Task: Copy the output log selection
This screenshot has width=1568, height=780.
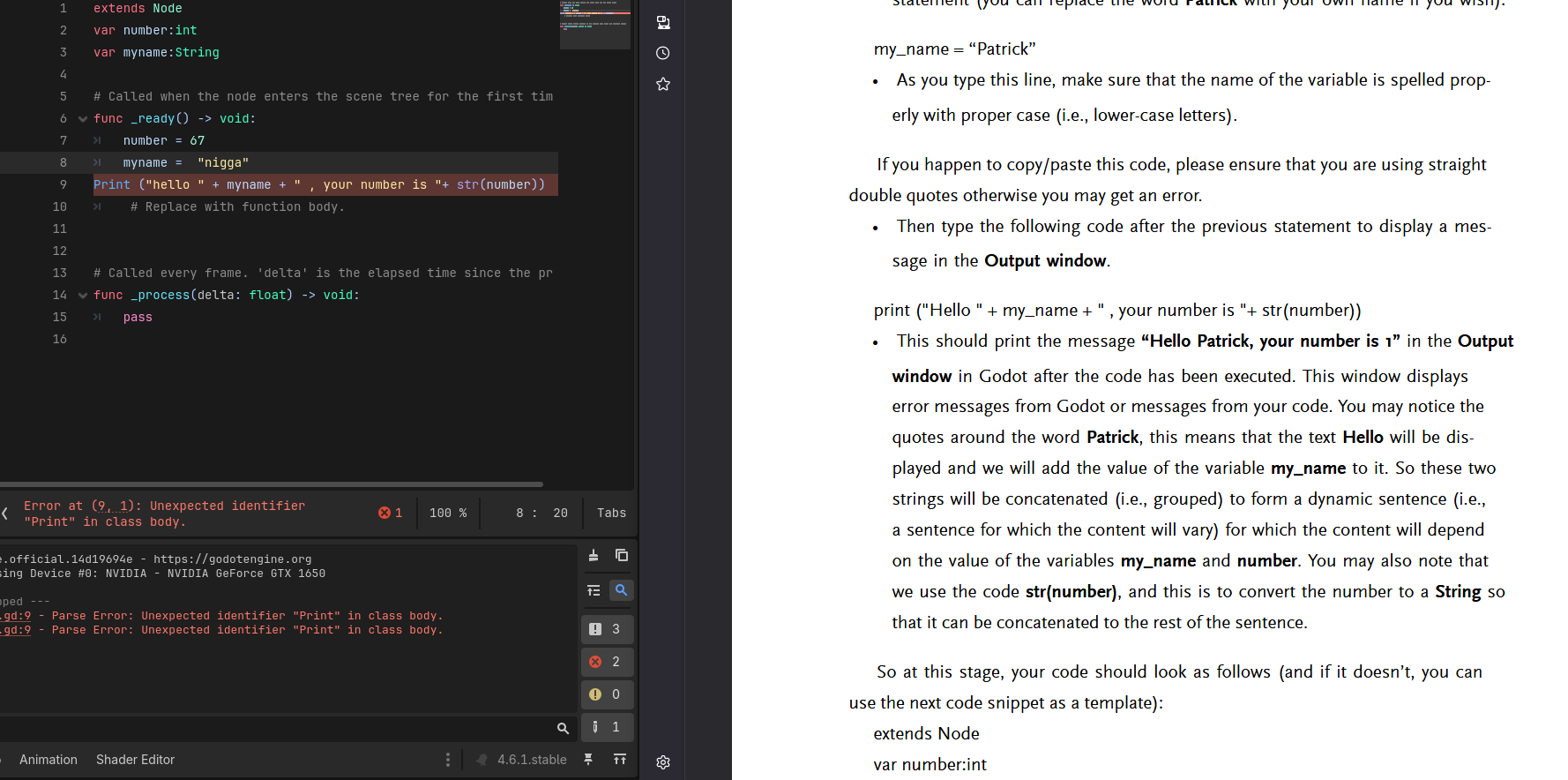Action: pyautogui.click(x=622, y=555)
